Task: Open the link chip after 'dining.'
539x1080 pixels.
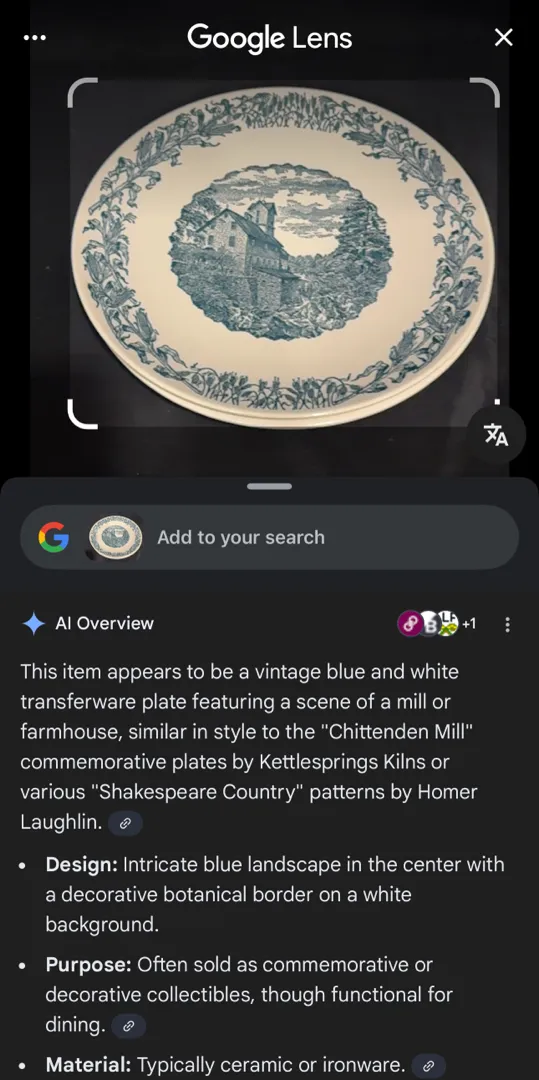Action: pyautogui.click(x=128, y=1026)
